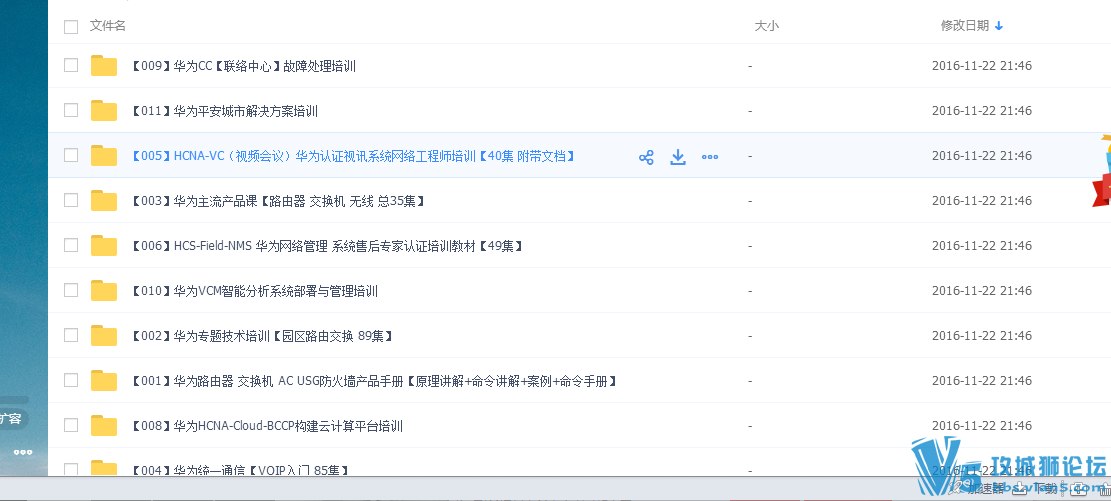Check the box for 【005】HCNA-VC folder
This screenshot has width=1111, height=501.
(x=71, y=155)
